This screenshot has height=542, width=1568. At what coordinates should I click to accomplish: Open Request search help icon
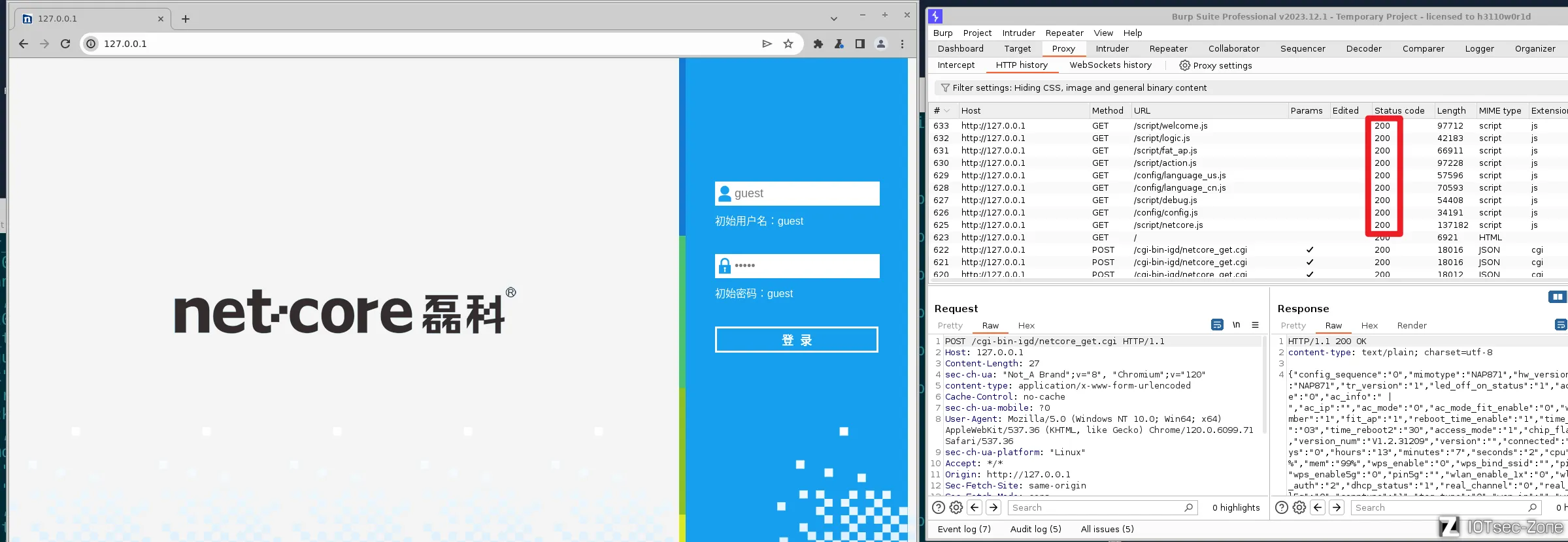click(x=939, y=507)
